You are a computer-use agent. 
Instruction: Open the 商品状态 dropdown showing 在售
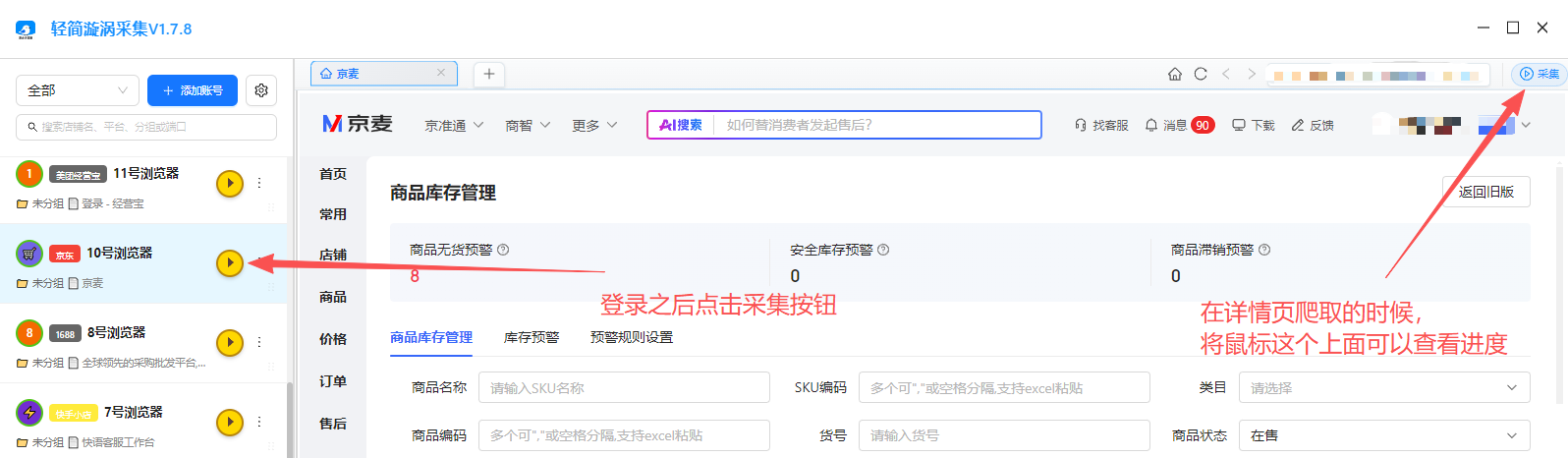1383,435
